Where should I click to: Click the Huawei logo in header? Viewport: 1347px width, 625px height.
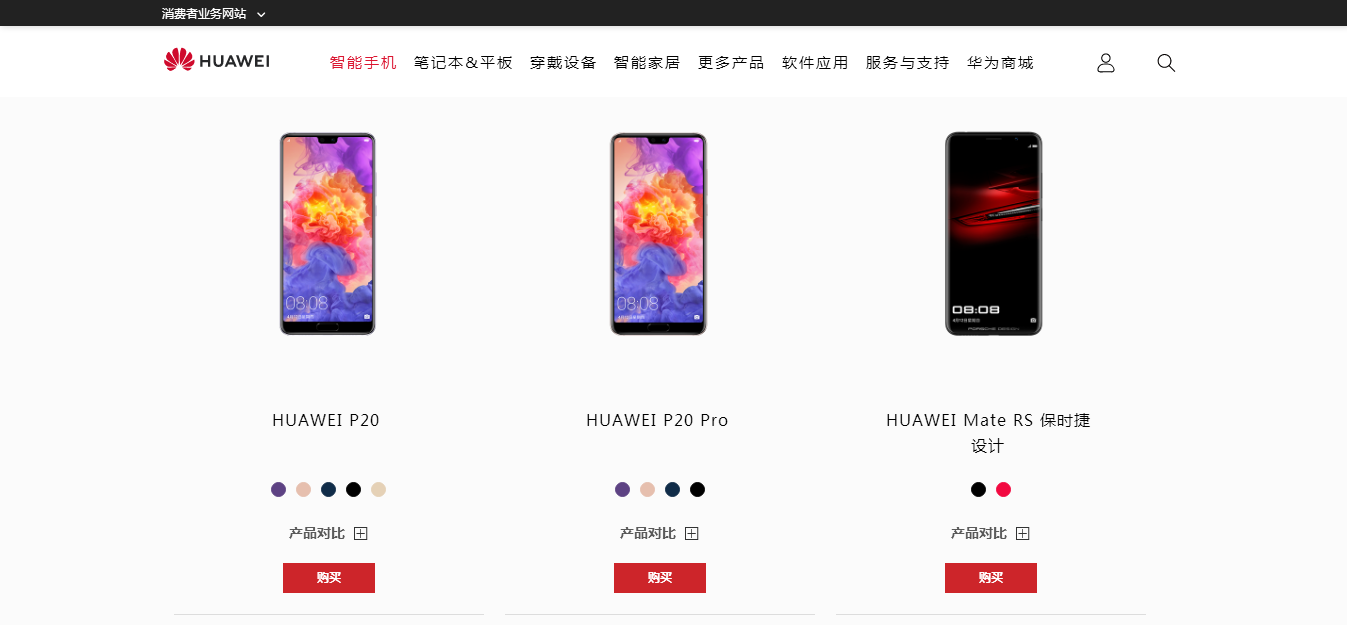coord(217,61)
